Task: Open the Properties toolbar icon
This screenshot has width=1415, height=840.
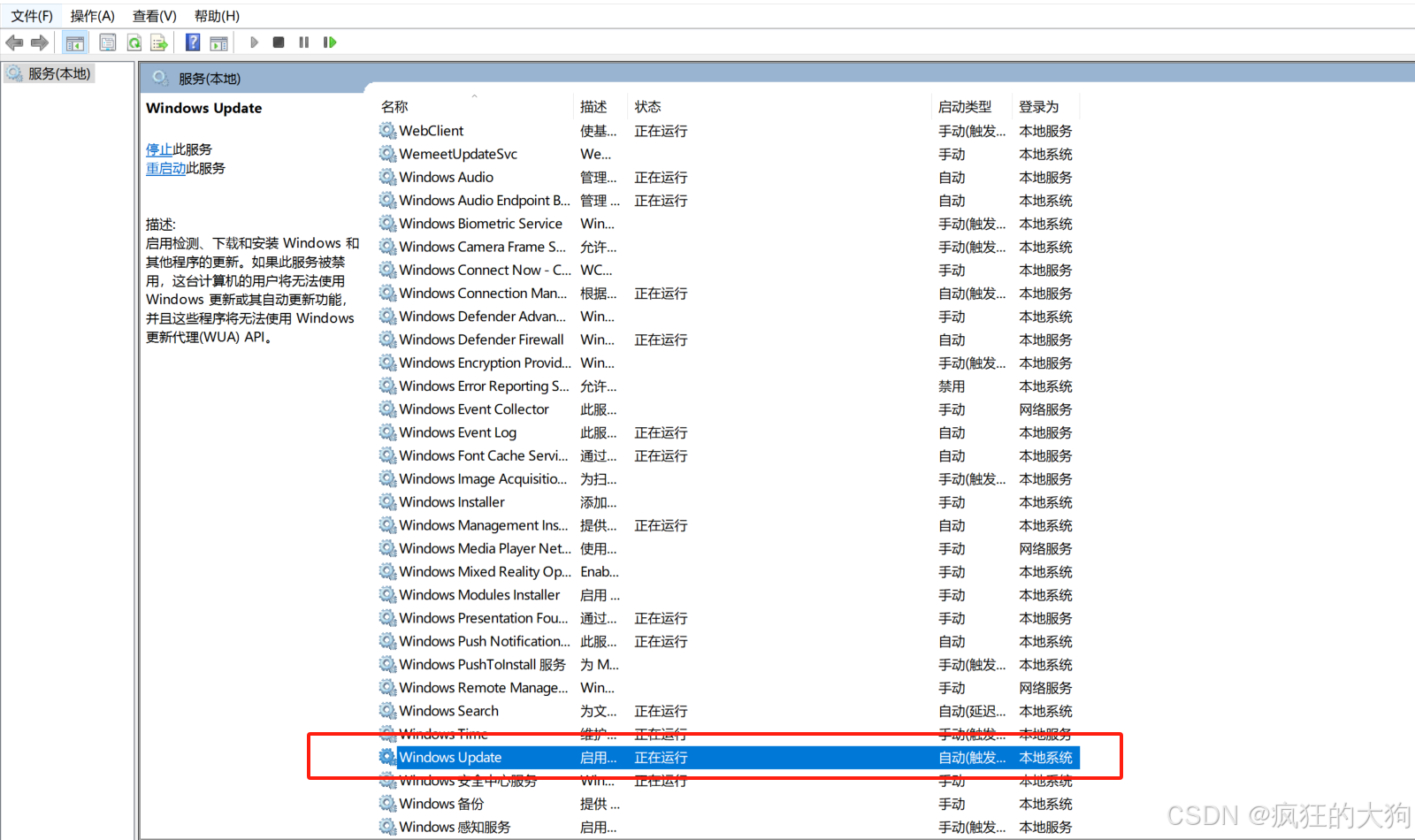Action: [x=108, y=42]
